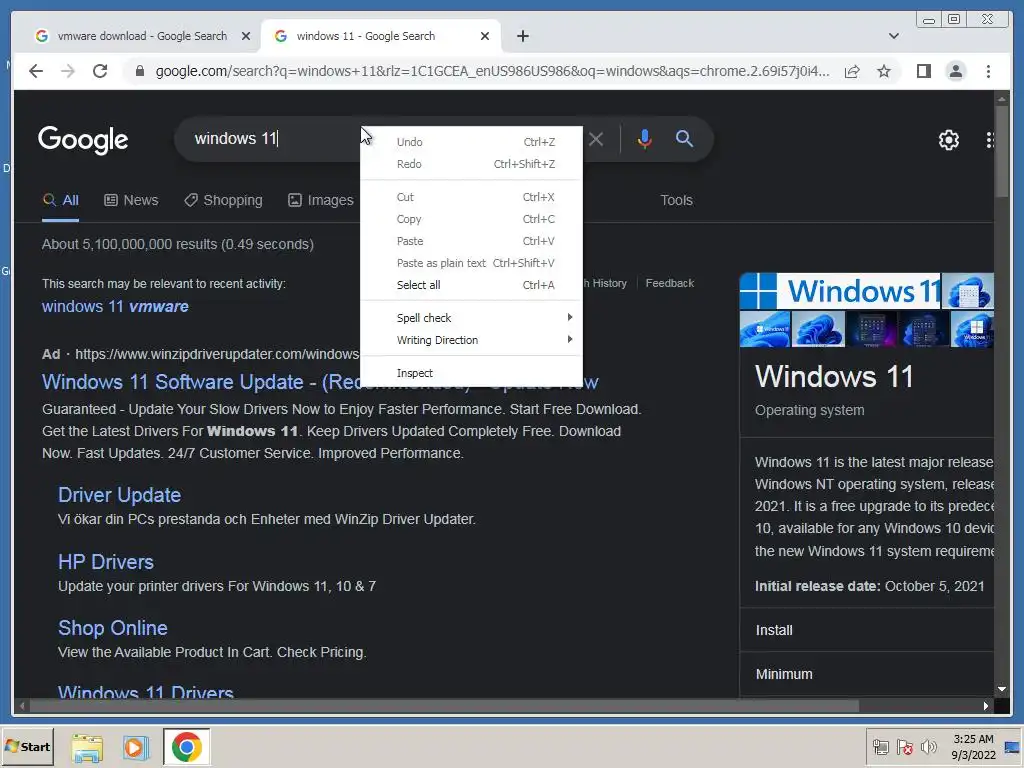Open Windows Explorer from taskbar
This screenshot has height=768, width=1024.
click(87, 747)
